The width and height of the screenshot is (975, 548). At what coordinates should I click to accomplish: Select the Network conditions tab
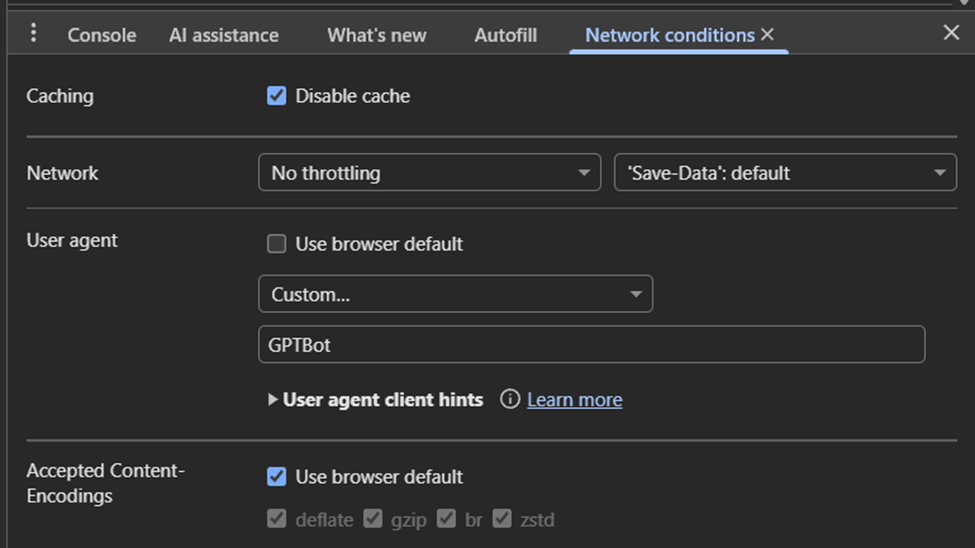tap(669, 35)
